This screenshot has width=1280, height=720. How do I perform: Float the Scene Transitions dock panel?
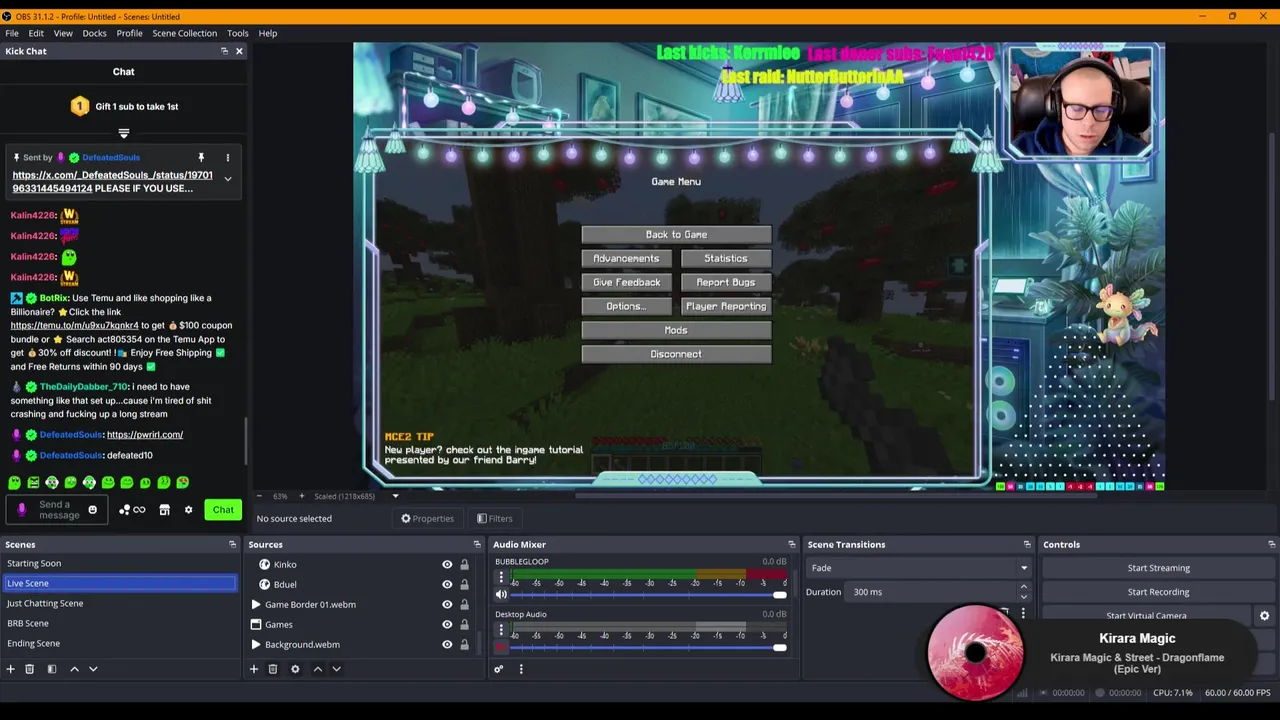[x=1027, y=545]
